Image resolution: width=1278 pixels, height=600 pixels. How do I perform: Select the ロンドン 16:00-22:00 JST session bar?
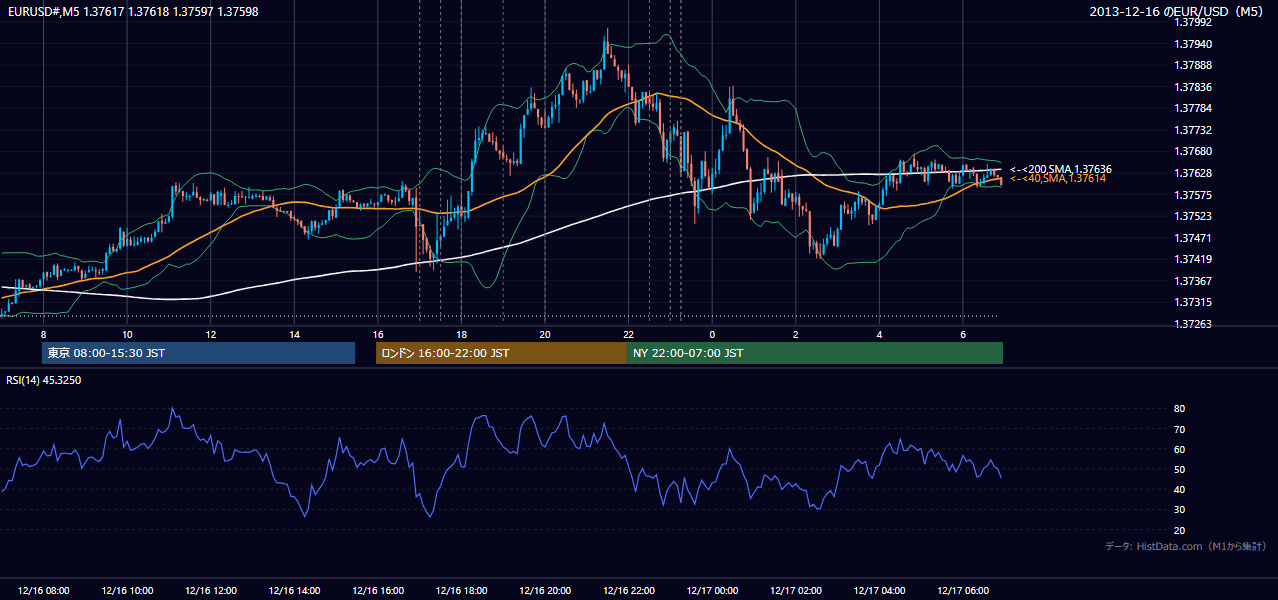point(501,353)
